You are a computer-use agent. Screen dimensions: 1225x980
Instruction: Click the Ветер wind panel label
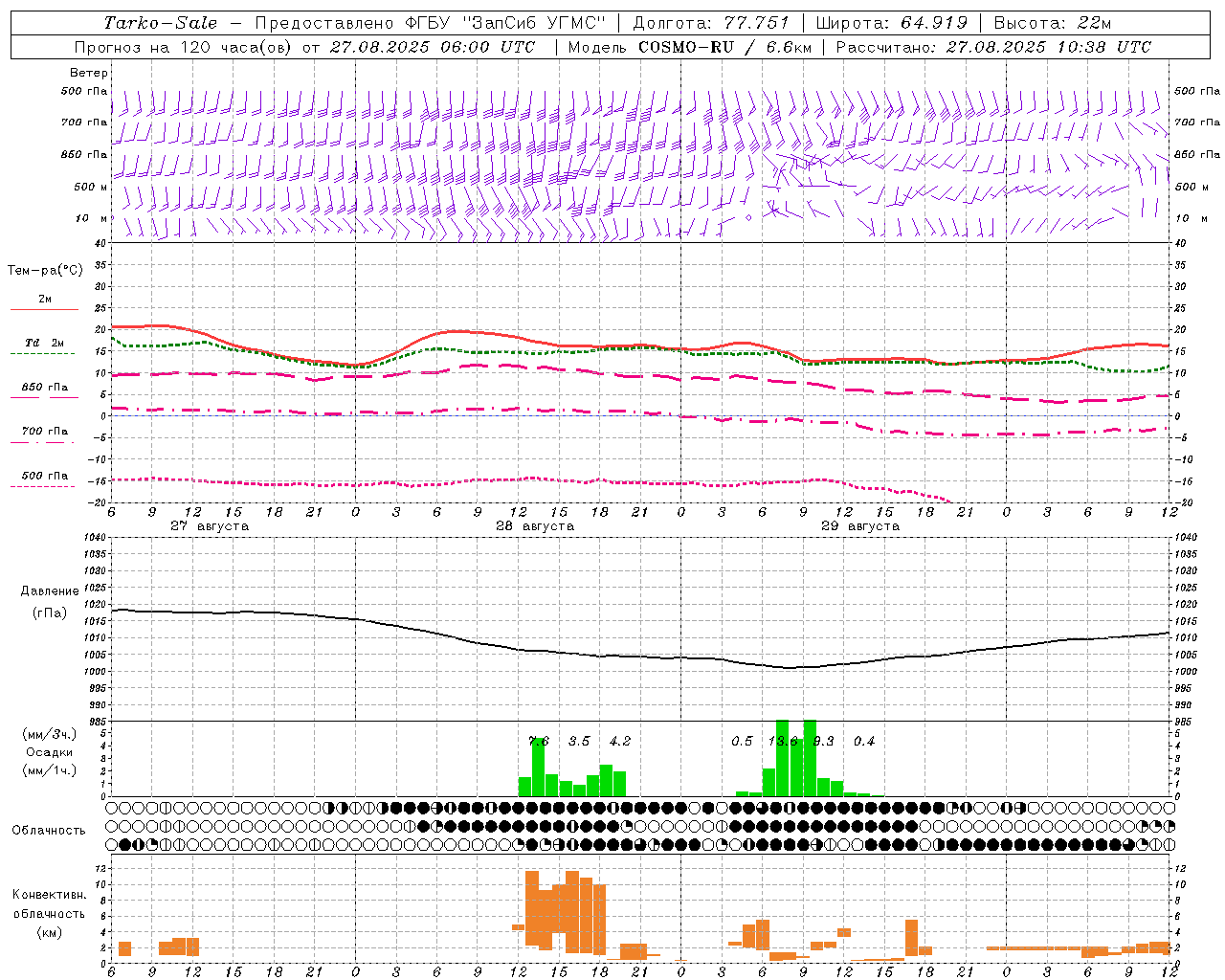pyautogui.click(x=89, y=73)
